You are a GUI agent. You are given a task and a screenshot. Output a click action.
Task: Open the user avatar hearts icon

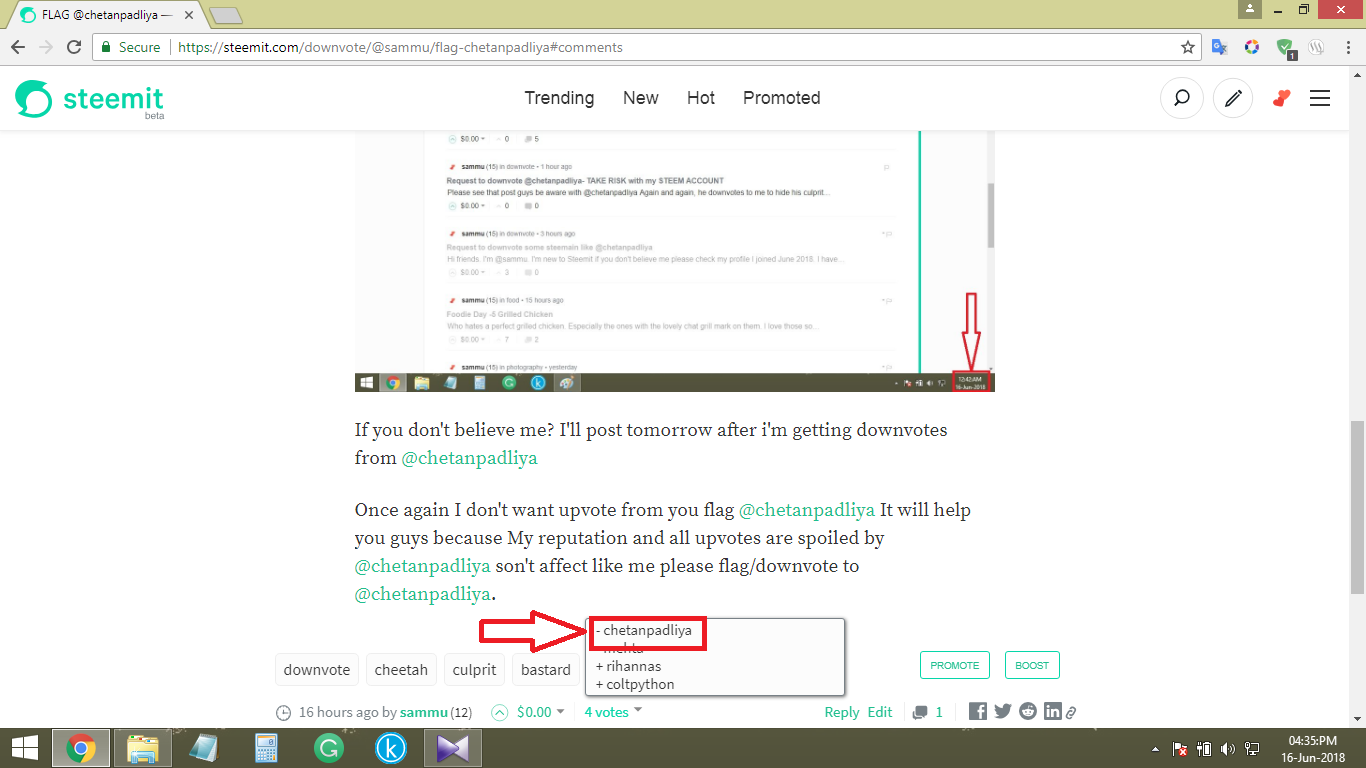point(1281,98)
